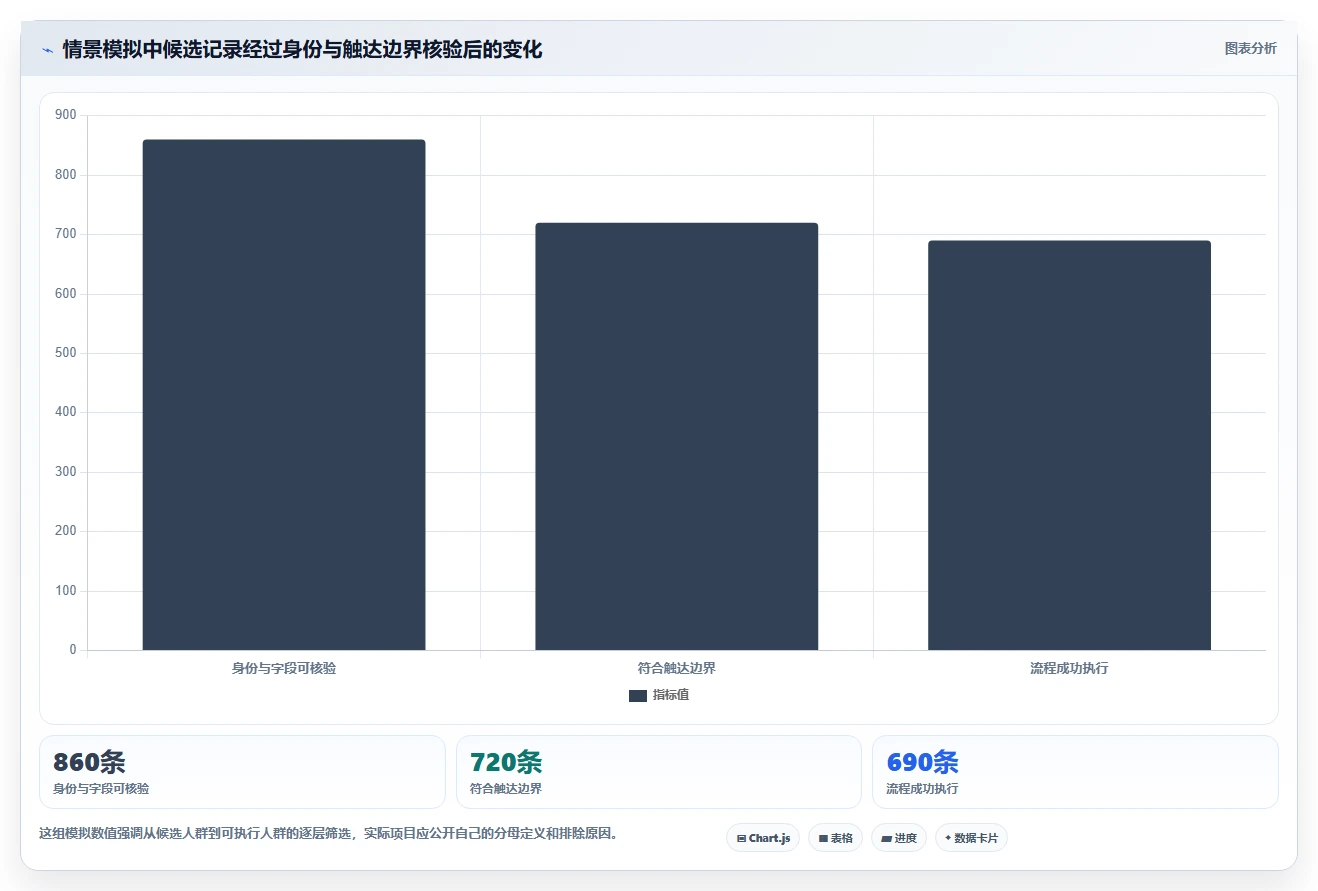Viewport: 1318px width, 891px height.
Task: Select the 进度 tag chip
Action: coord(899,838)
